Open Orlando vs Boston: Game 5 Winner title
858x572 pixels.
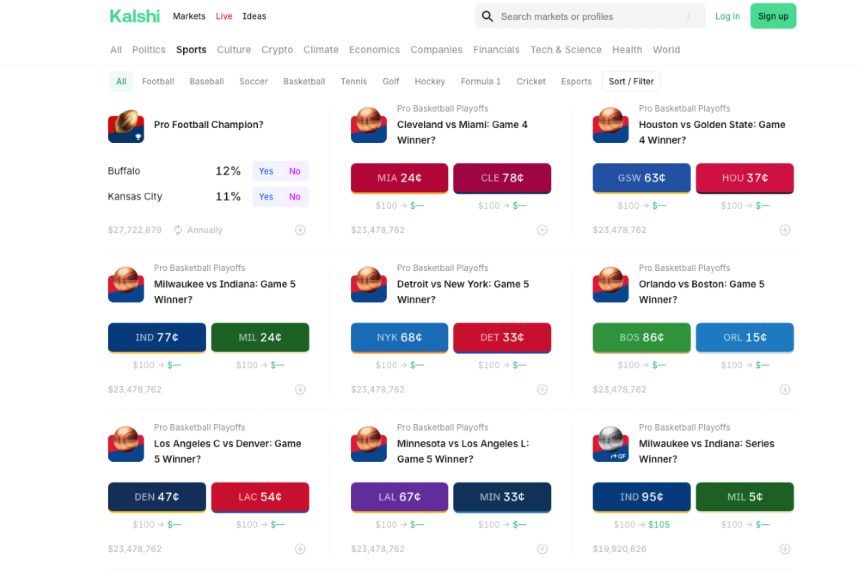click(x=702, y=292)
